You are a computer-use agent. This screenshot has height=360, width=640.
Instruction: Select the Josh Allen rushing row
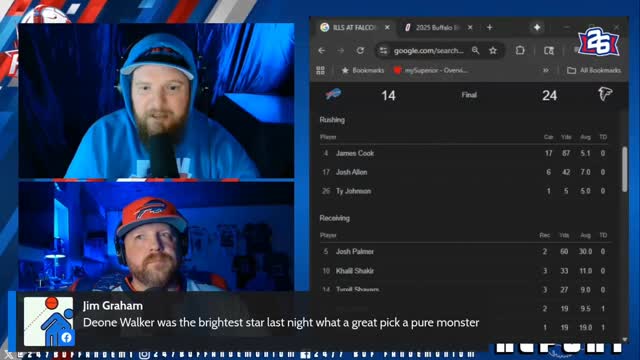point(464,172)
